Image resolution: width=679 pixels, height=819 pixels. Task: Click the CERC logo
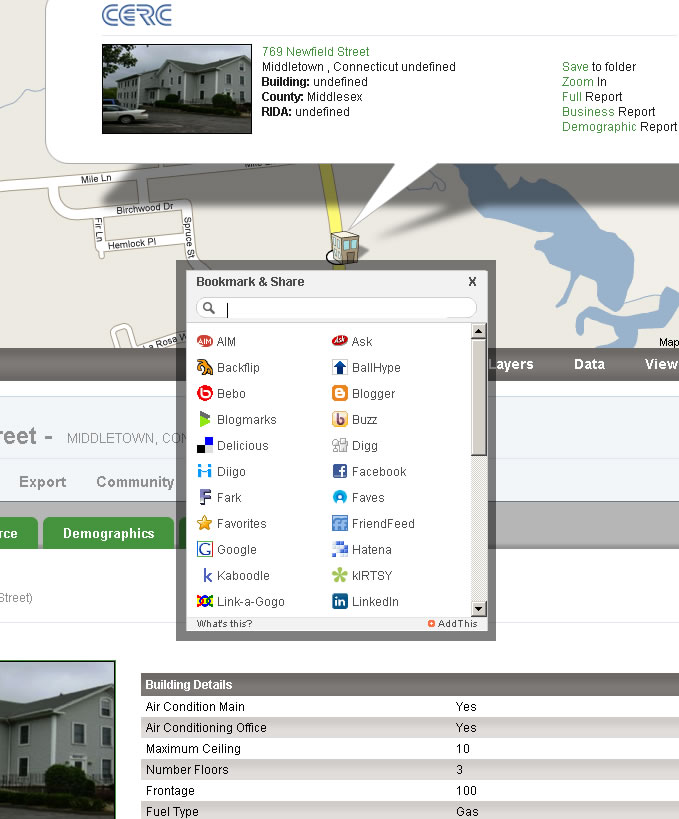coord(137,15)
